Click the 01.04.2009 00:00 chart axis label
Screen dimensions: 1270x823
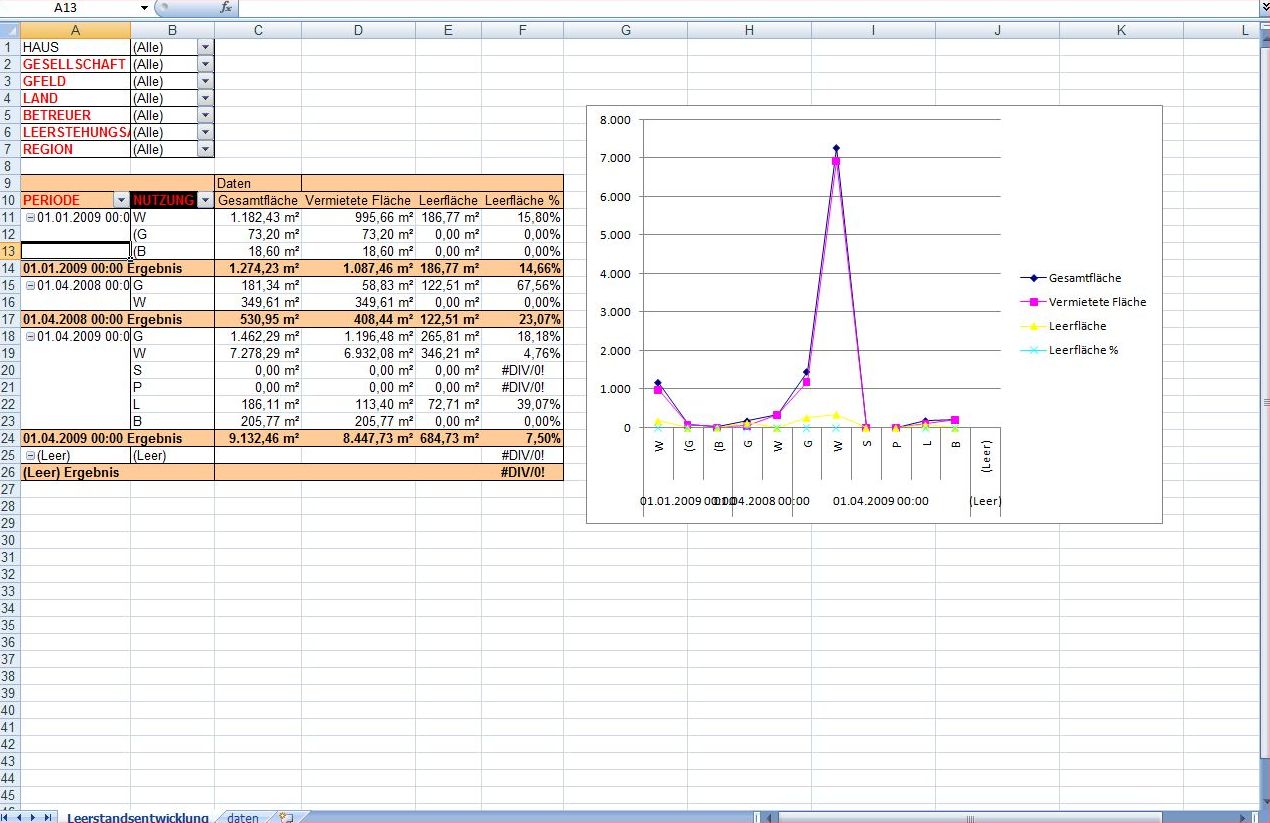(x=880, y=501)
